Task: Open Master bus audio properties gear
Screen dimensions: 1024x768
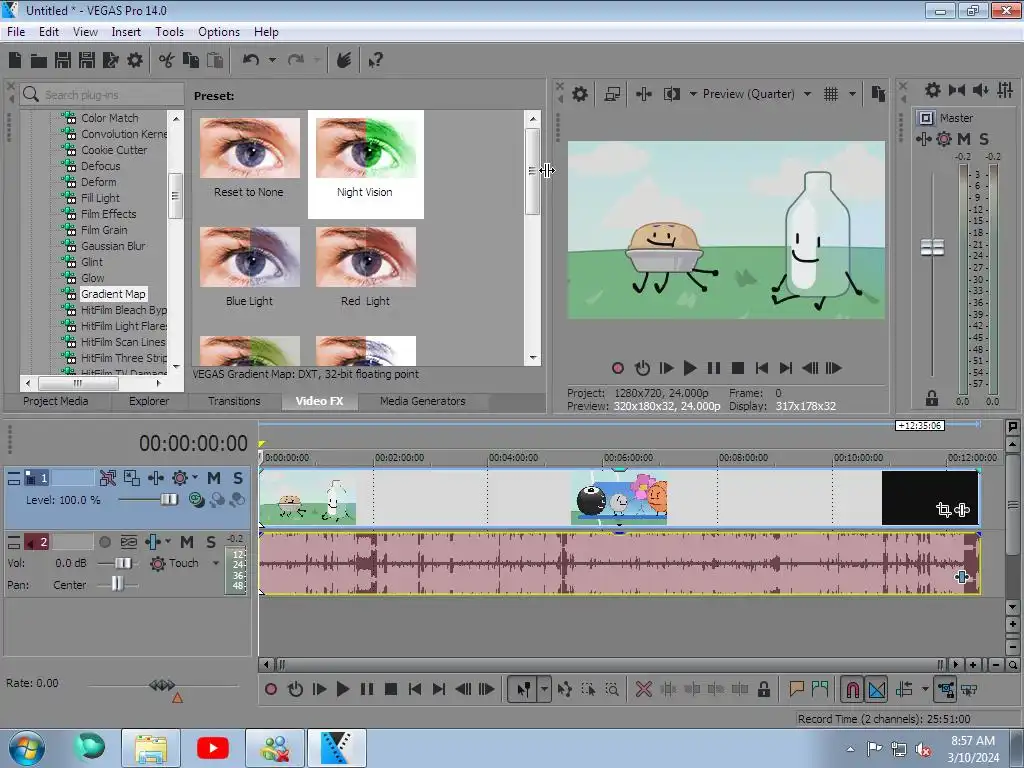Action: pyautogui.click(x=933, y=90)
